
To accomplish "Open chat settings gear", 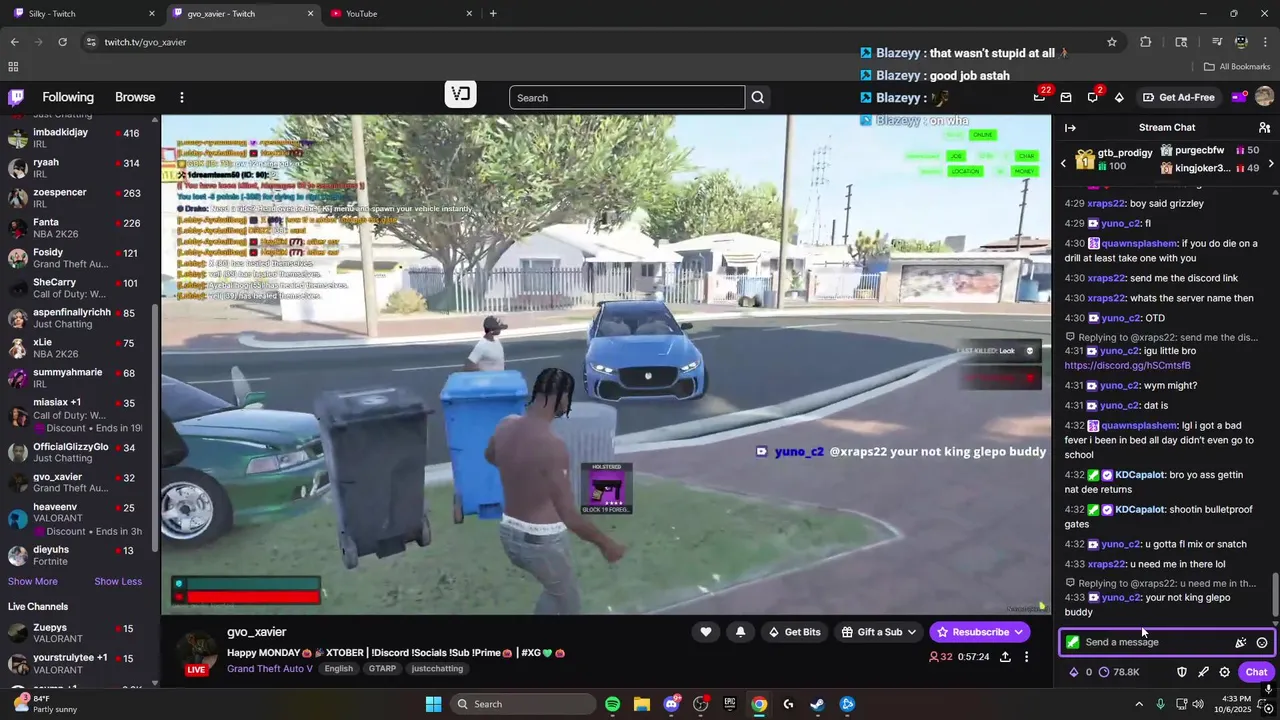I will tap(1224, 672).
